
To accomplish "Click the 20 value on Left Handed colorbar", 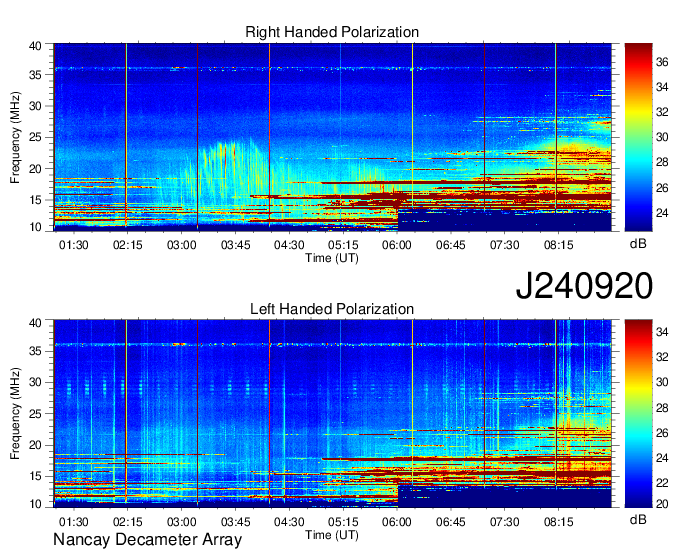I will coord(662,503).
